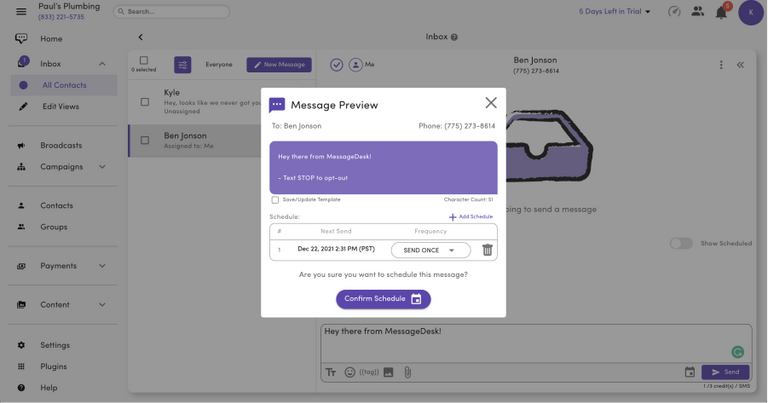Click the text formatting Tt icon
Screen dimensions: 768x403
(x=331, y=373)
